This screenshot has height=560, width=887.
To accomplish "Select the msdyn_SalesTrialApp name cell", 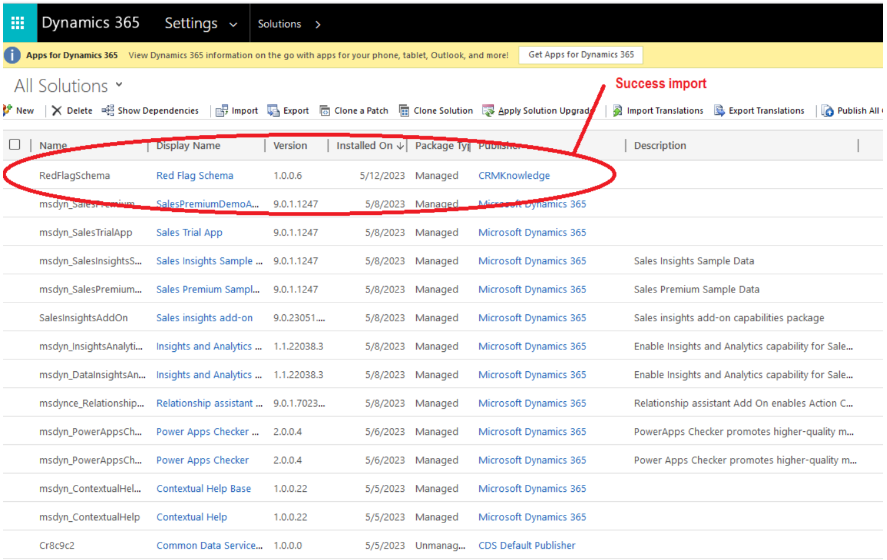I will 85,232.
